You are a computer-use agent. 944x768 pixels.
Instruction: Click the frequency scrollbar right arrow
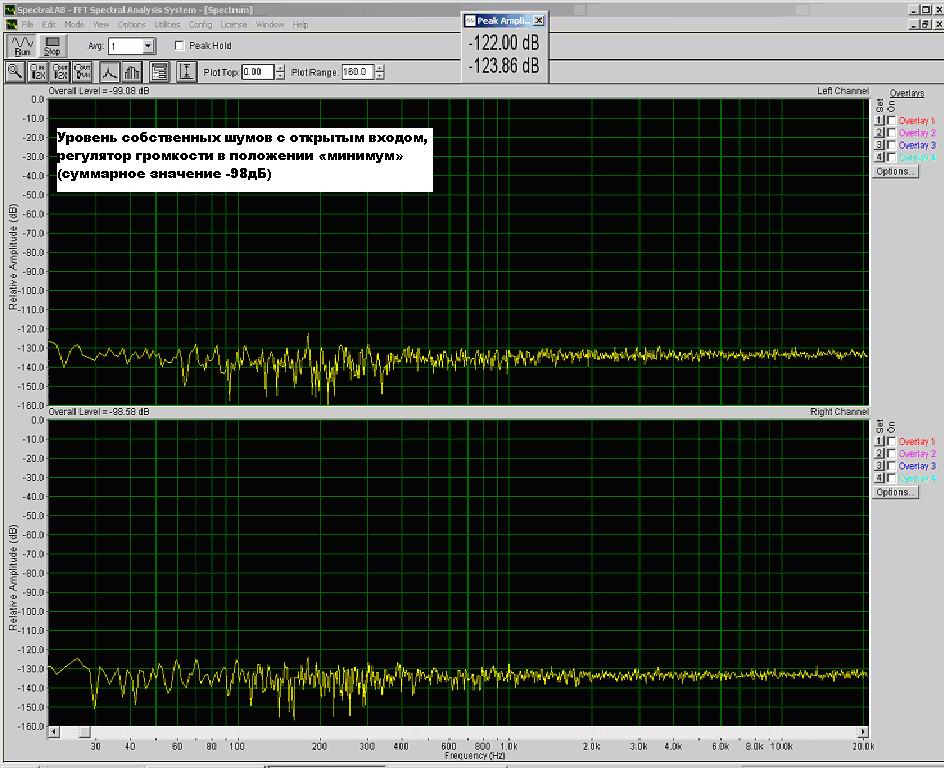(863, 732)
